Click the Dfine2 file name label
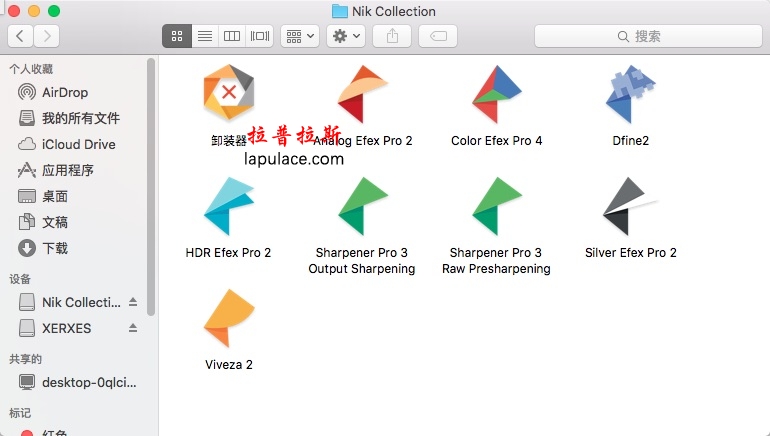Image resolution: width=770 pixels, height=436 pixels. [631, 141]
